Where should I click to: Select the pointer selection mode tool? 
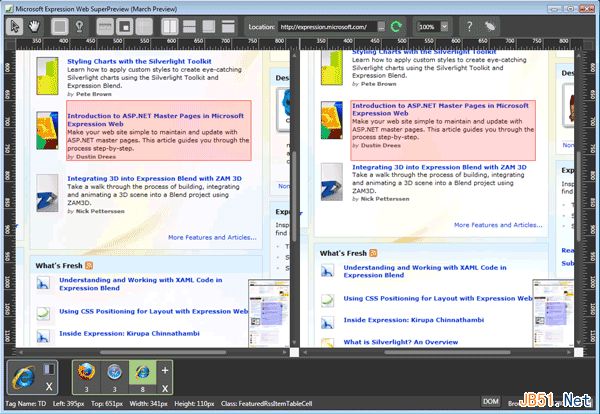point(15,25)
